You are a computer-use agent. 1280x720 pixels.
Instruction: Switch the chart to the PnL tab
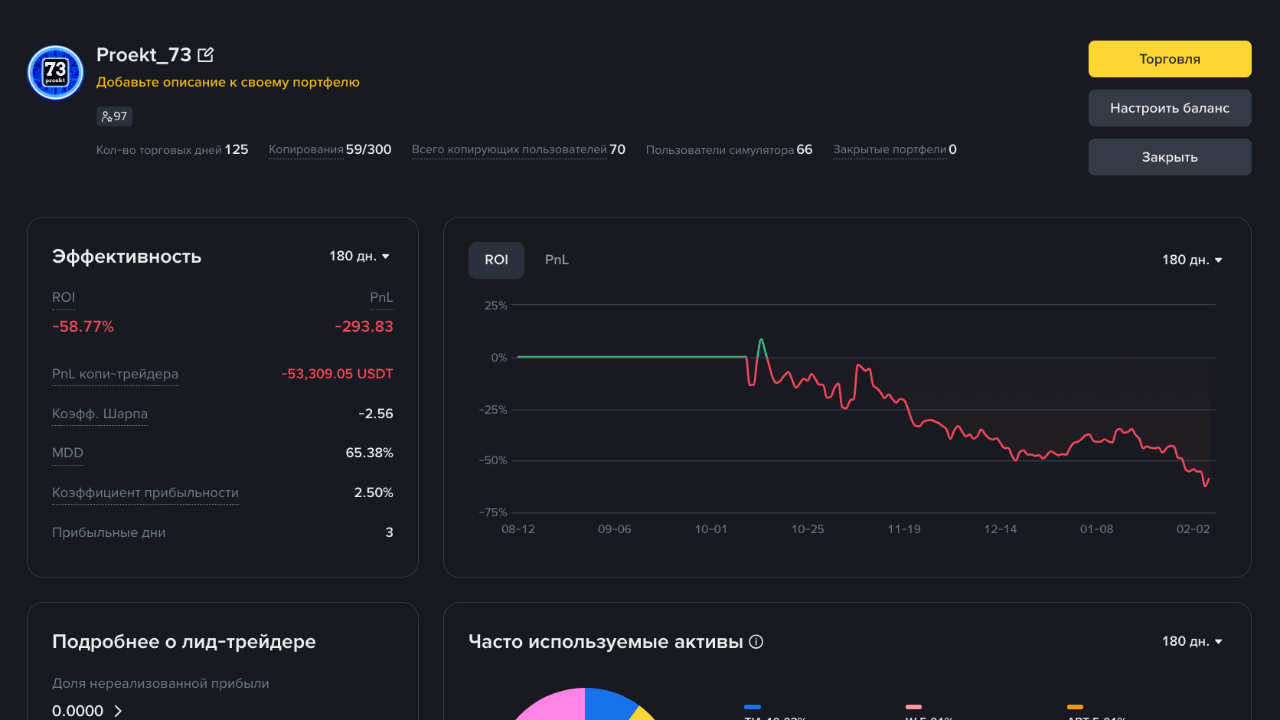pyautogui.click(x=557, y=260)
